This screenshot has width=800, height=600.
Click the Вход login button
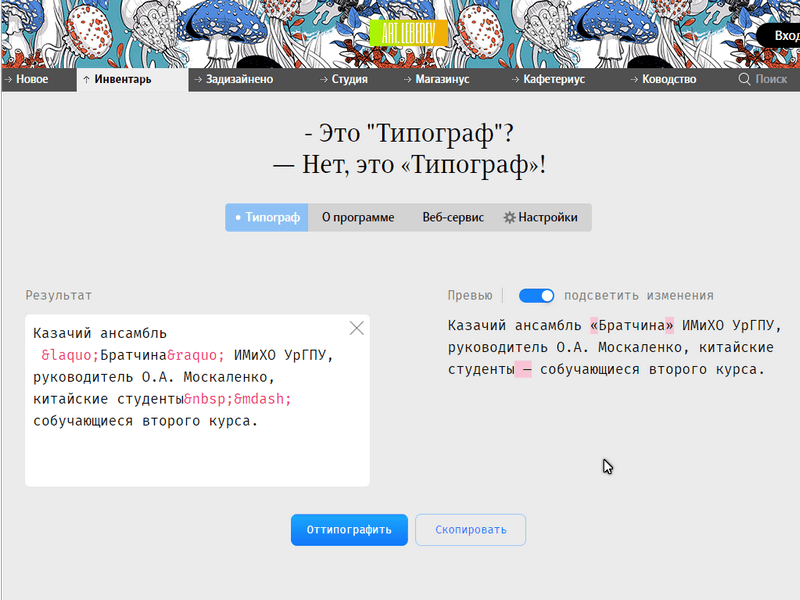(780, 36)
